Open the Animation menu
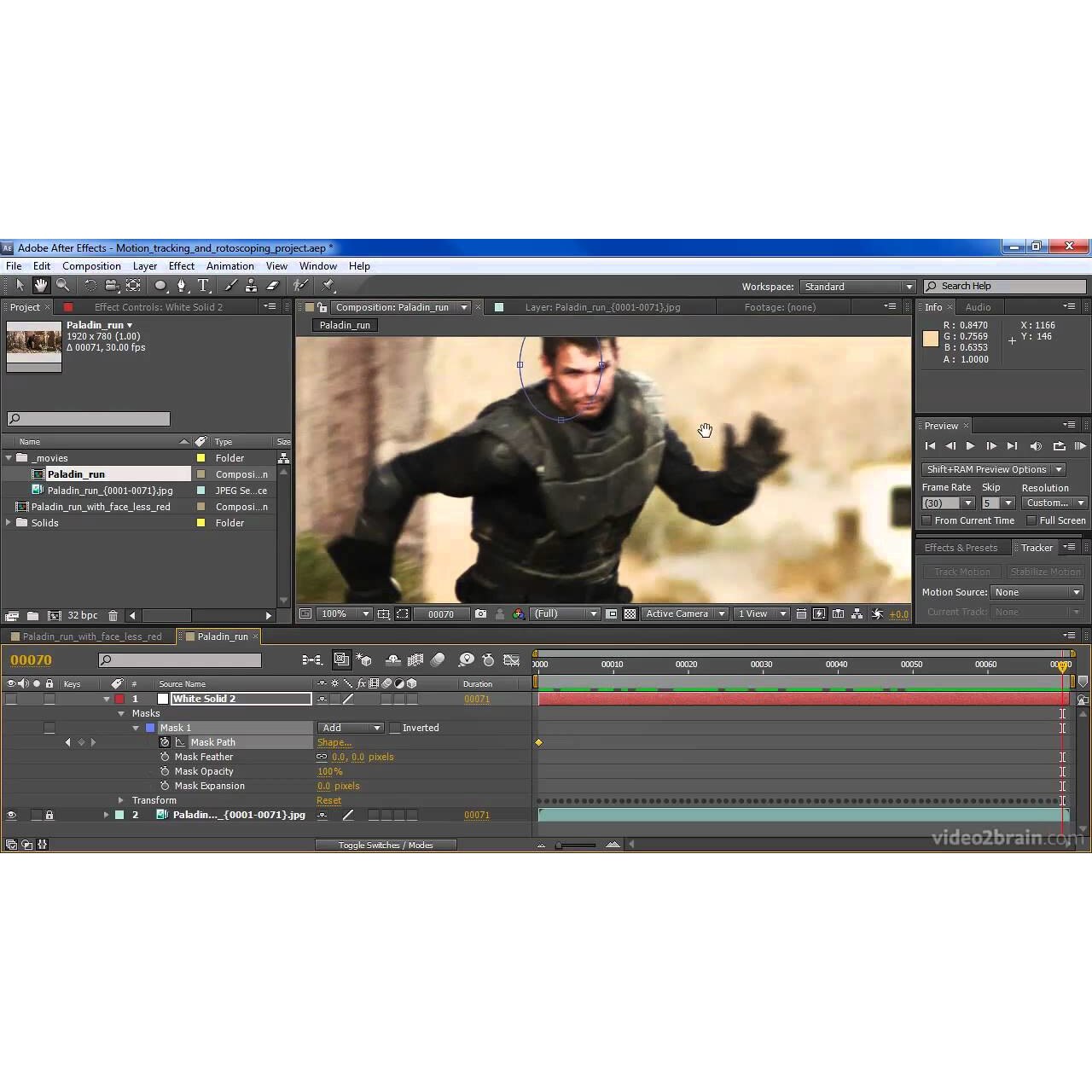The width and height of the screenshot is (1092, 1092). (229, 265)
